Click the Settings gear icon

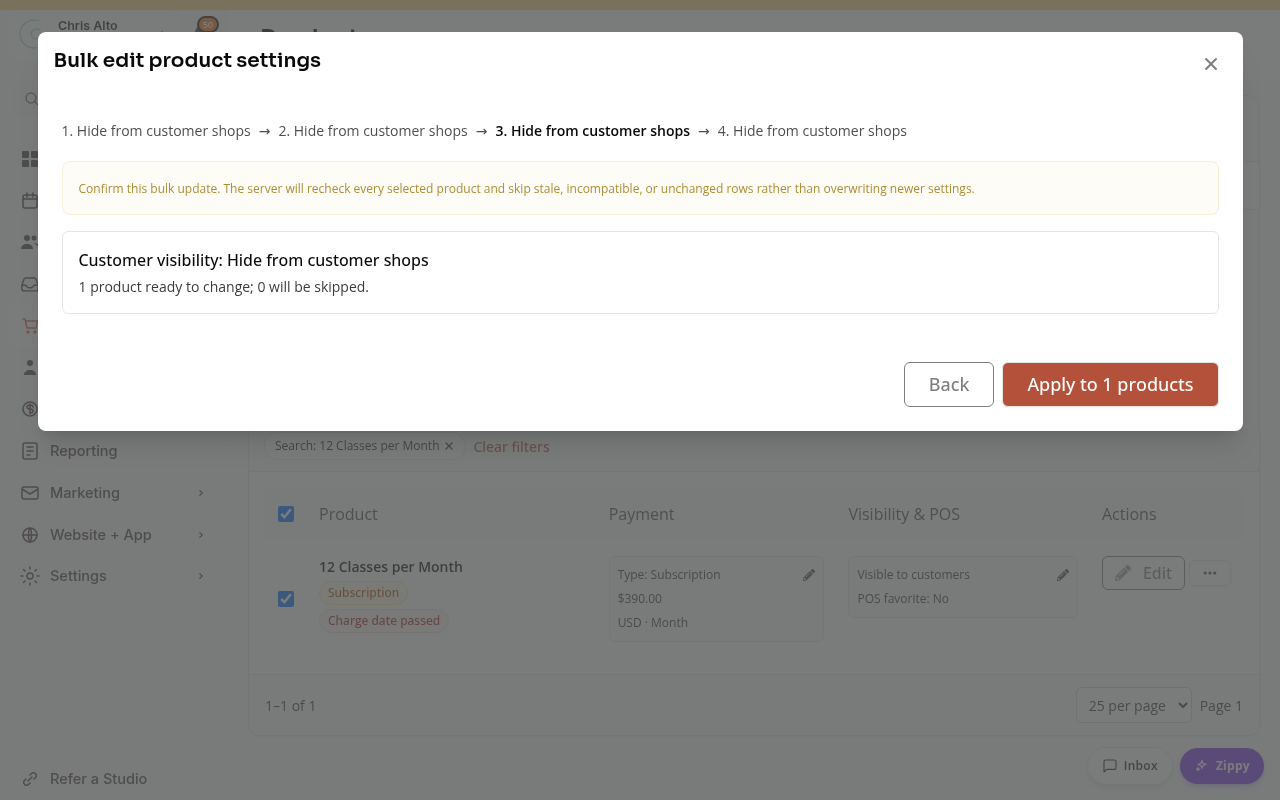(30, 576)
